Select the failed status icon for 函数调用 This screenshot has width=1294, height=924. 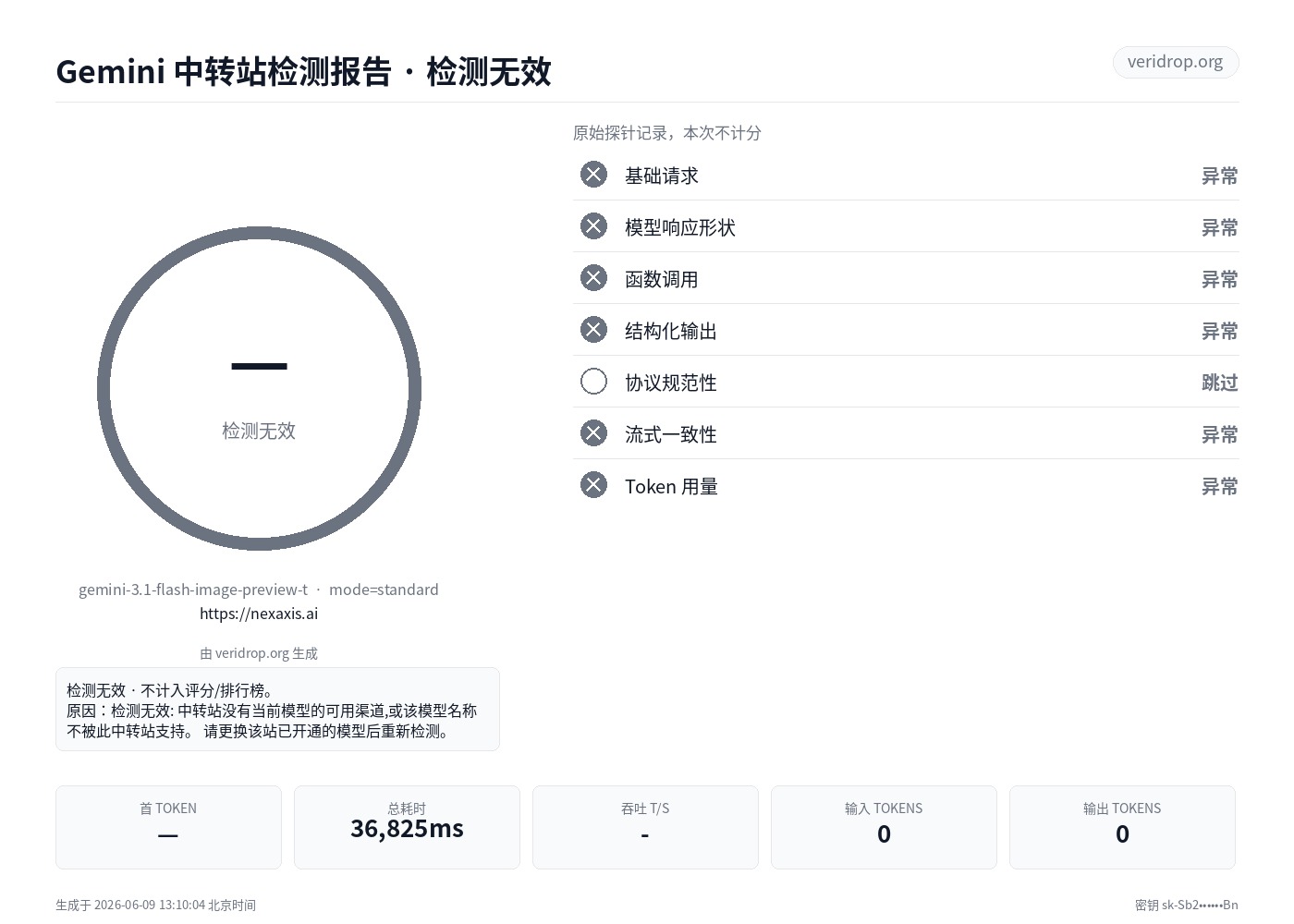pos(593,278)
